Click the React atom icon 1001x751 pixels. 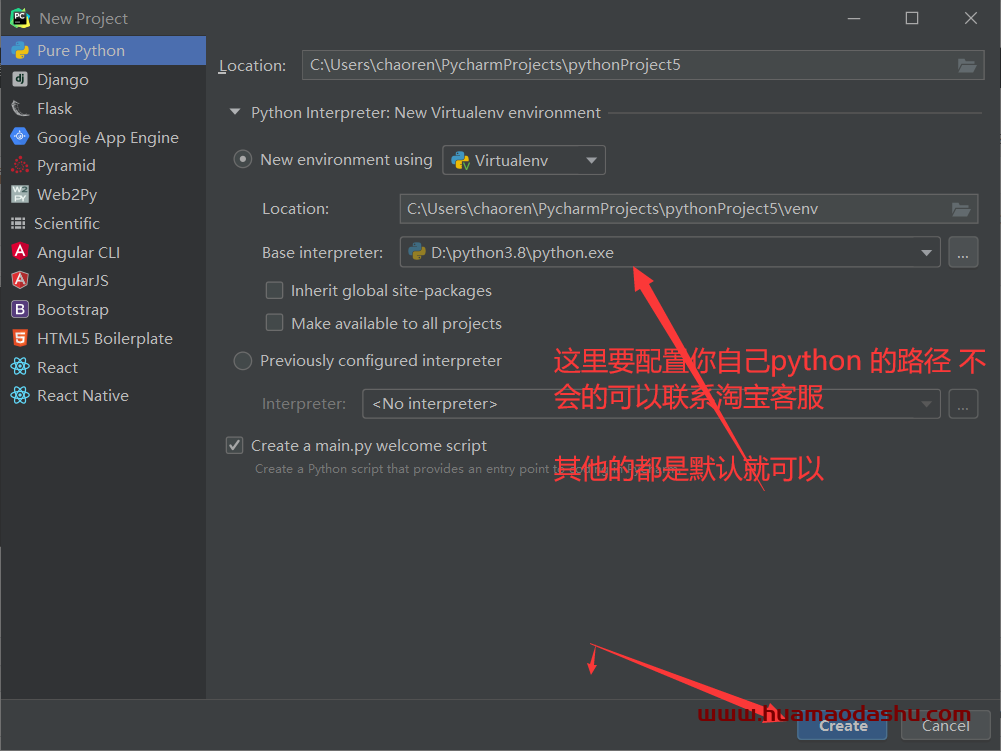pyautogui.click(x=20, y=367)
